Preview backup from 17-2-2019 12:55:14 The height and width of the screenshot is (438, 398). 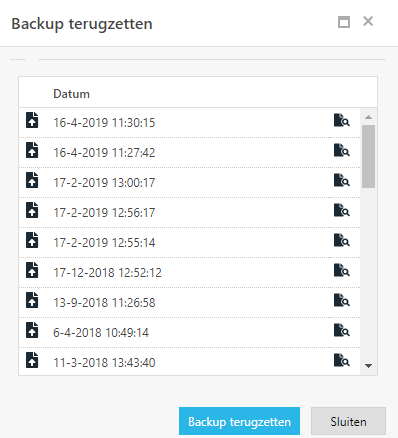(x=342, y=240)
